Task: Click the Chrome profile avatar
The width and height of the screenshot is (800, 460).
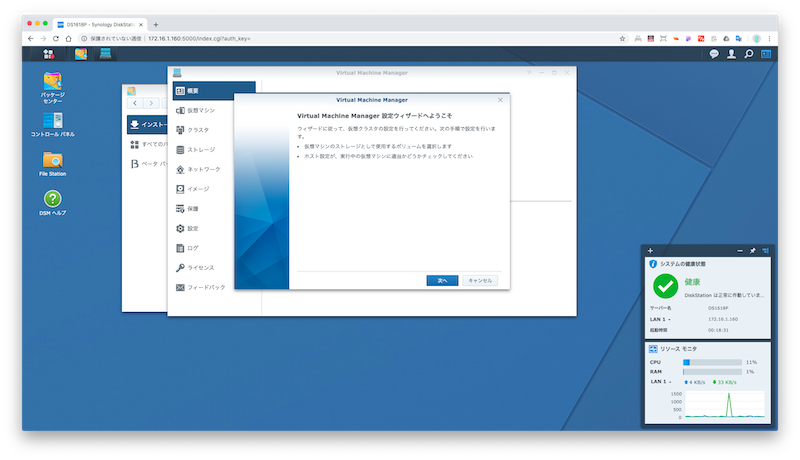Action: point(757,38)
